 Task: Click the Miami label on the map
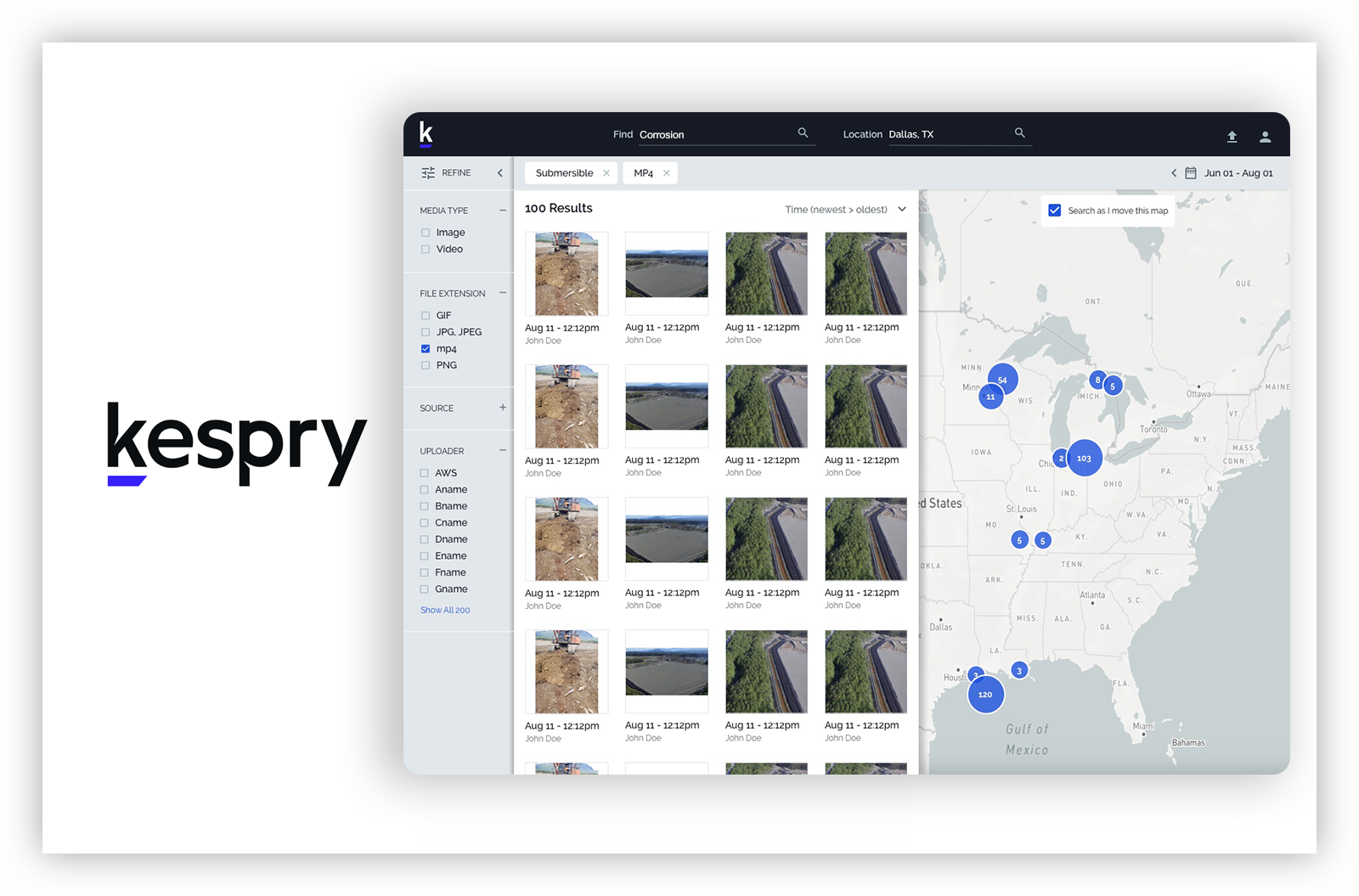1143,725
